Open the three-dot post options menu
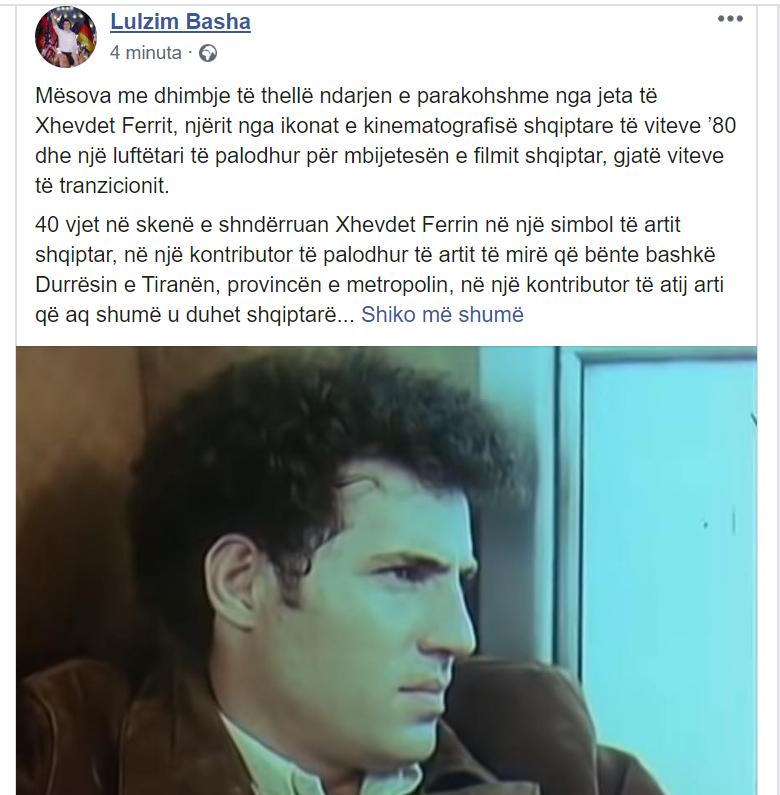Screen dimensions: 780x795 pyautogui.click(x=730, y=19)
